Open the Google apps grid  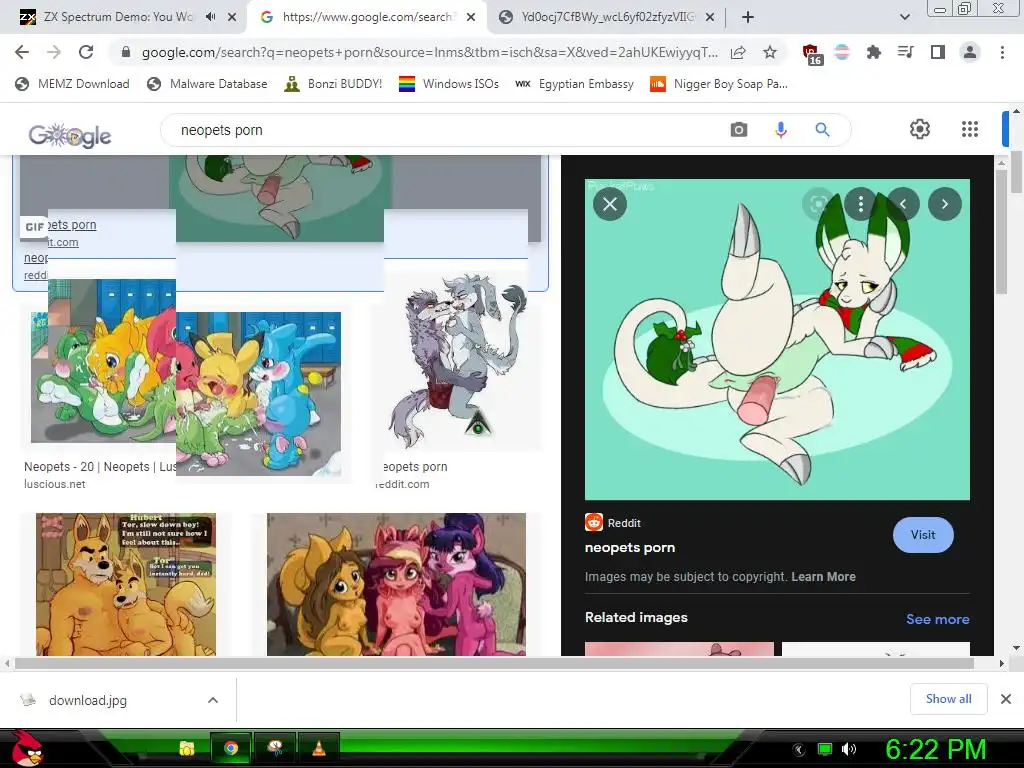pyautogui.click(x=970, y=129)
